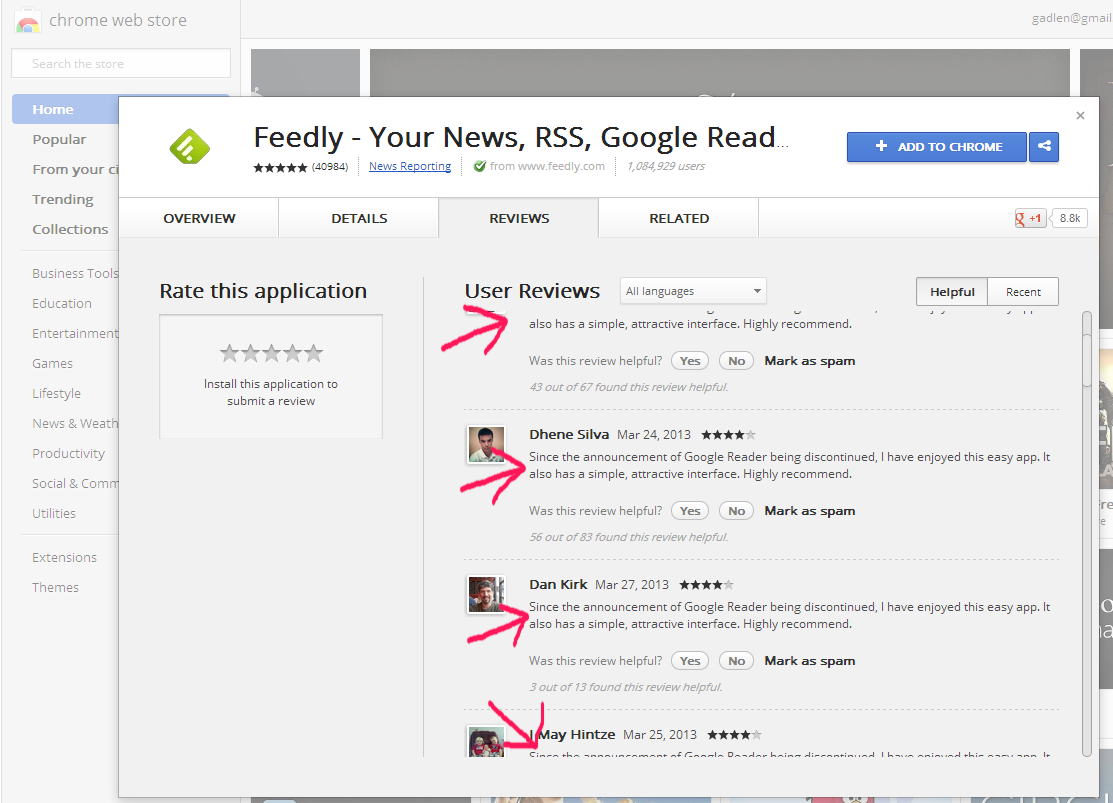Screen dimensions: 1113x803
Task: Click the date "Mar 25, 2013"
Action: point(660,735)
